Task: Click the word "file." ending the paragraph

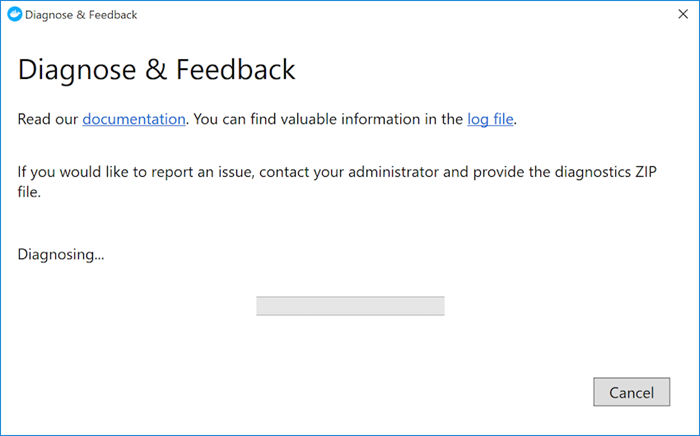Action: click(x=30, y=191)
